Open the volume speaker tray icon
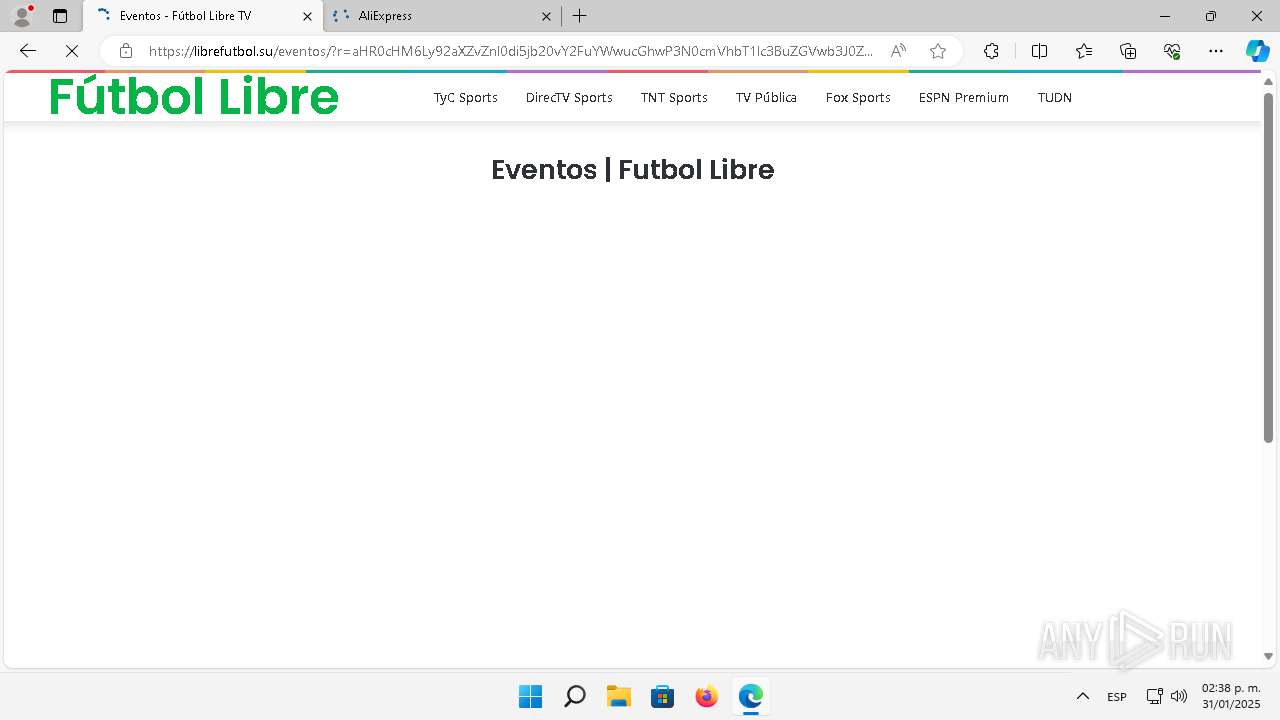Screen dimensions: 1280x720 [x=1179, y=696]
